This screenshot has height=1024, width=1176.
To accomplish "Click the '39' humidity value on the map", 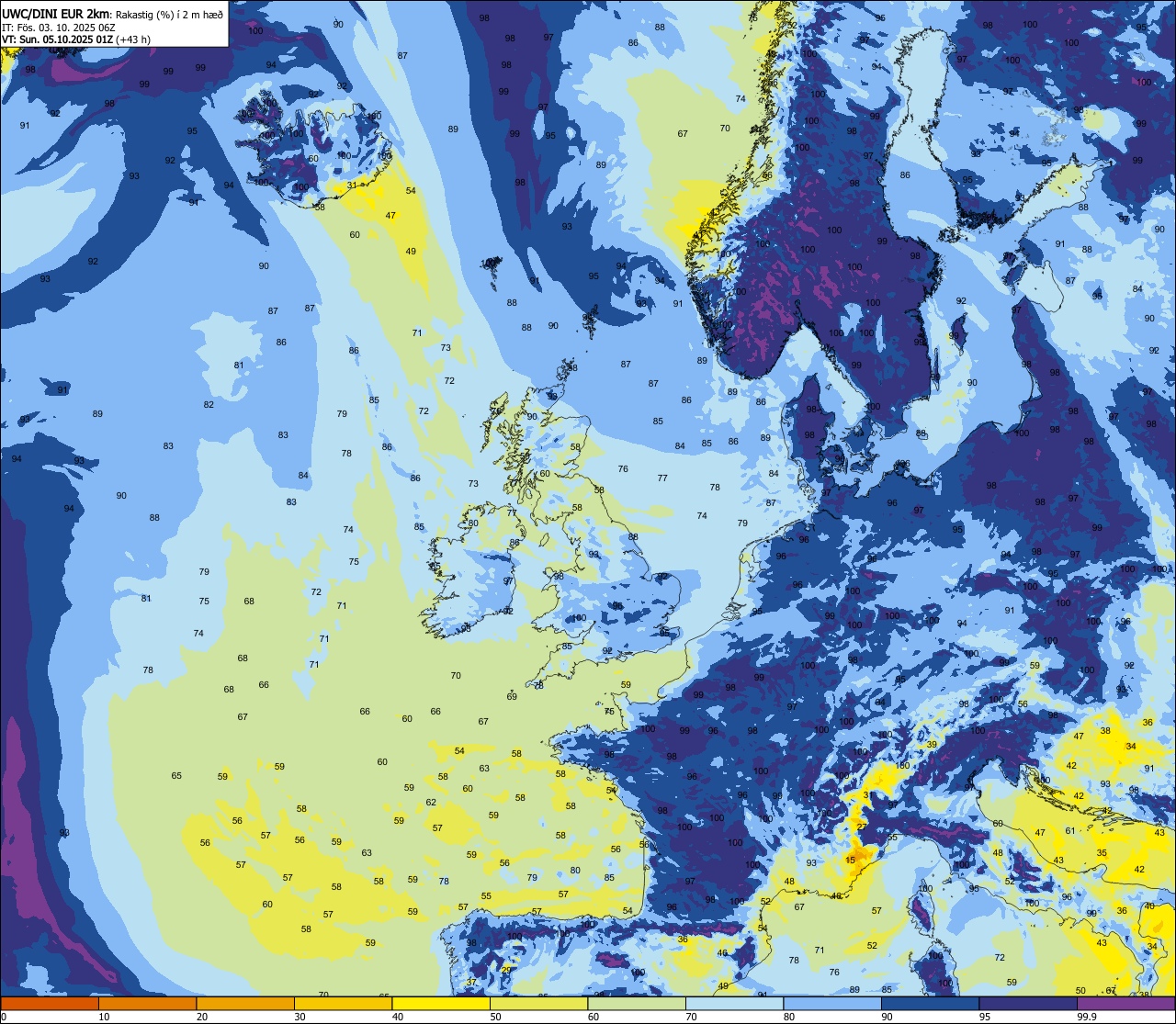I will pyautogui.click(x=932, y=745).
